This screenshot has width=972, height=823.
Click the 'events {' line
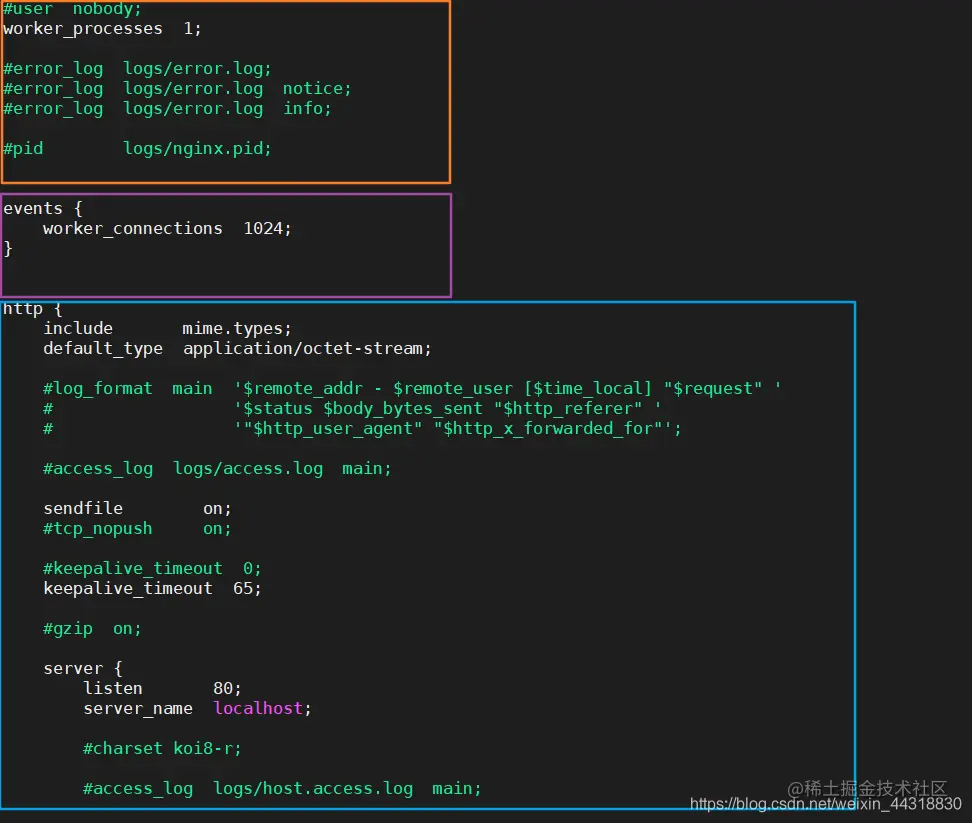(x=43, y=209)
